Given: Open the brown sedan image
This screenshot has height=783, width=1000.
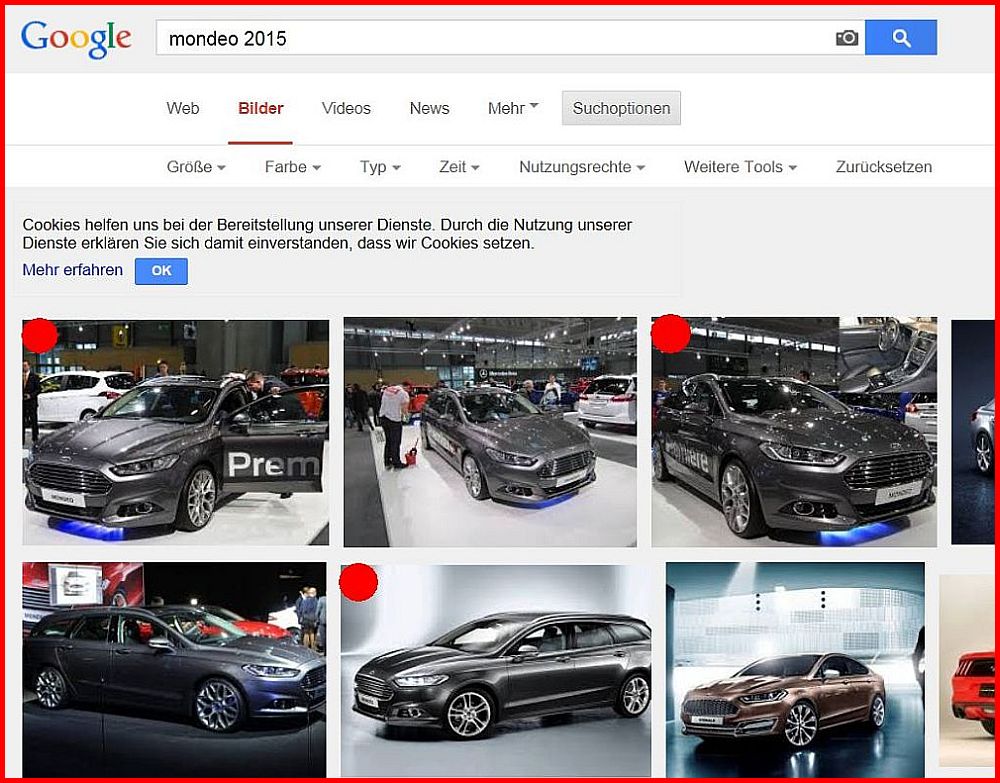Looking at the screenshot, I should pos(795,670).
